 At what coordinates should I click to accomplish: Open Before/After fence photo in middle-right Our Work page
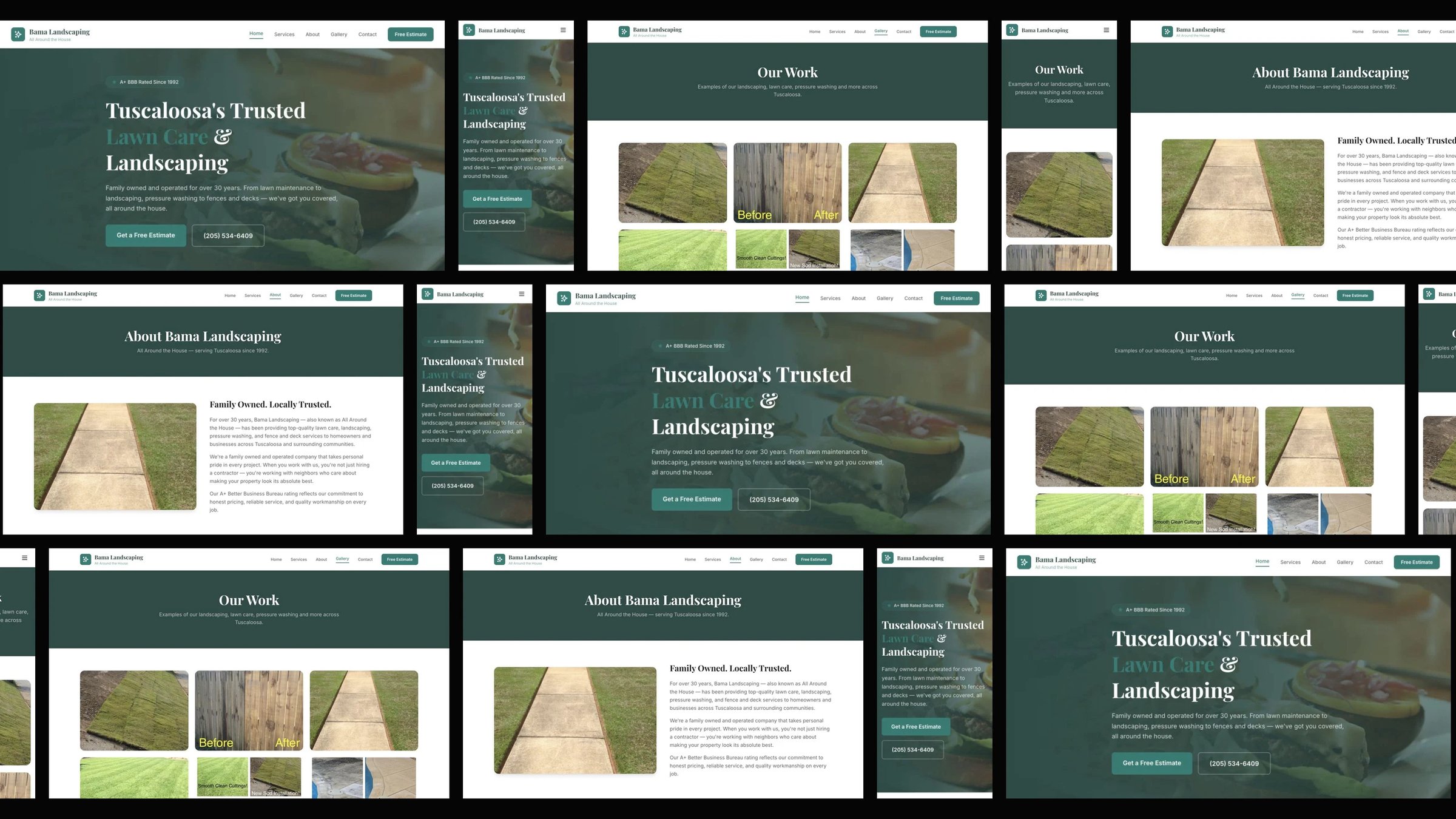1204,447
